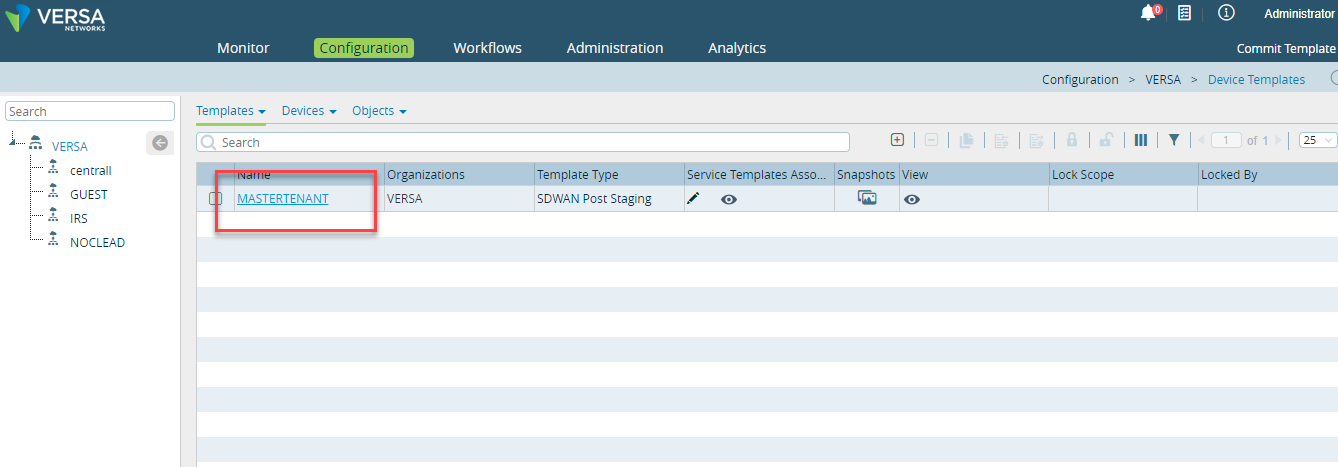Viewport: 1338px width, 467px height.
Task: Click the Snapshots column header
Action: tap(866, 175)
